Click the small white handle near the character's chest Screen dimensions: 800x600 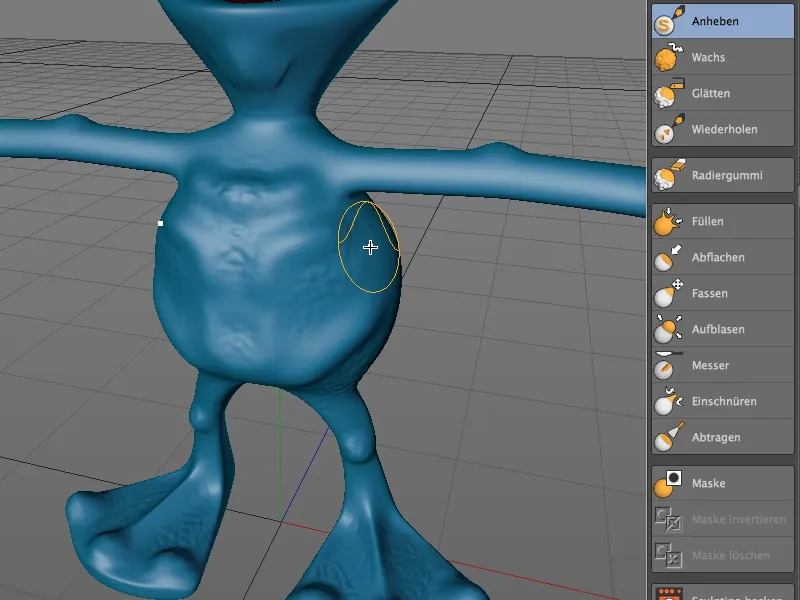(160, 225)
